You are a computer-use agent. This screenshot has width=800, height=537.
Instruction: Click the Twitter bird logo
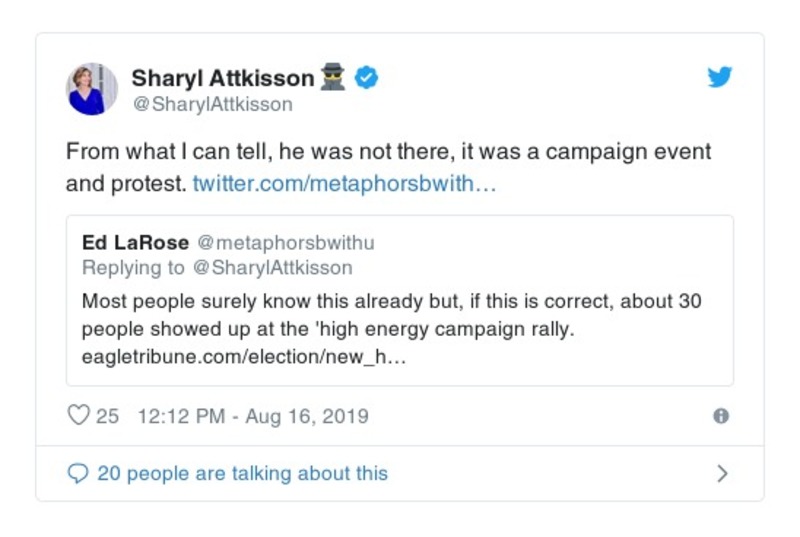tap(720, 78)
